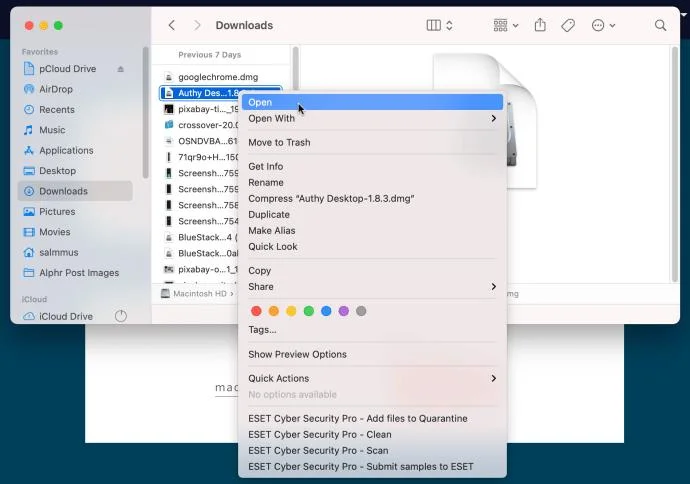The height and width of the screenshot is (484, 690).
Task: Open Desktop folder in sidebar
Action: (57, 171)
